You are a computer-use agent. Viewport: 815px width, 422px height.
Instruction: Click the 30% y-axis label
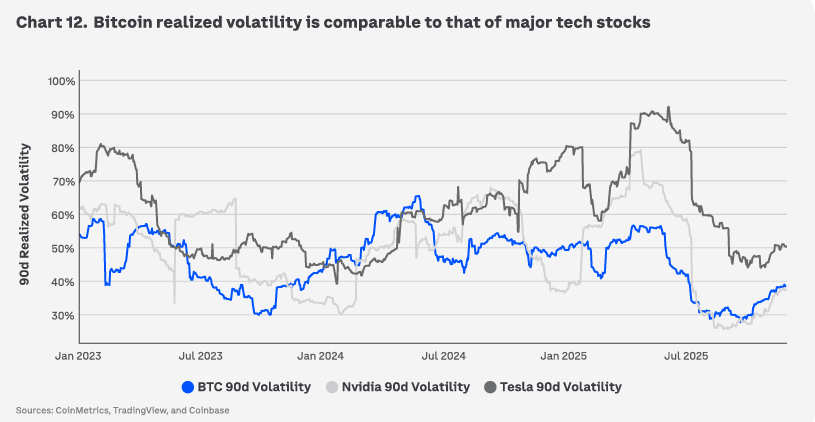tap(63, 315)
